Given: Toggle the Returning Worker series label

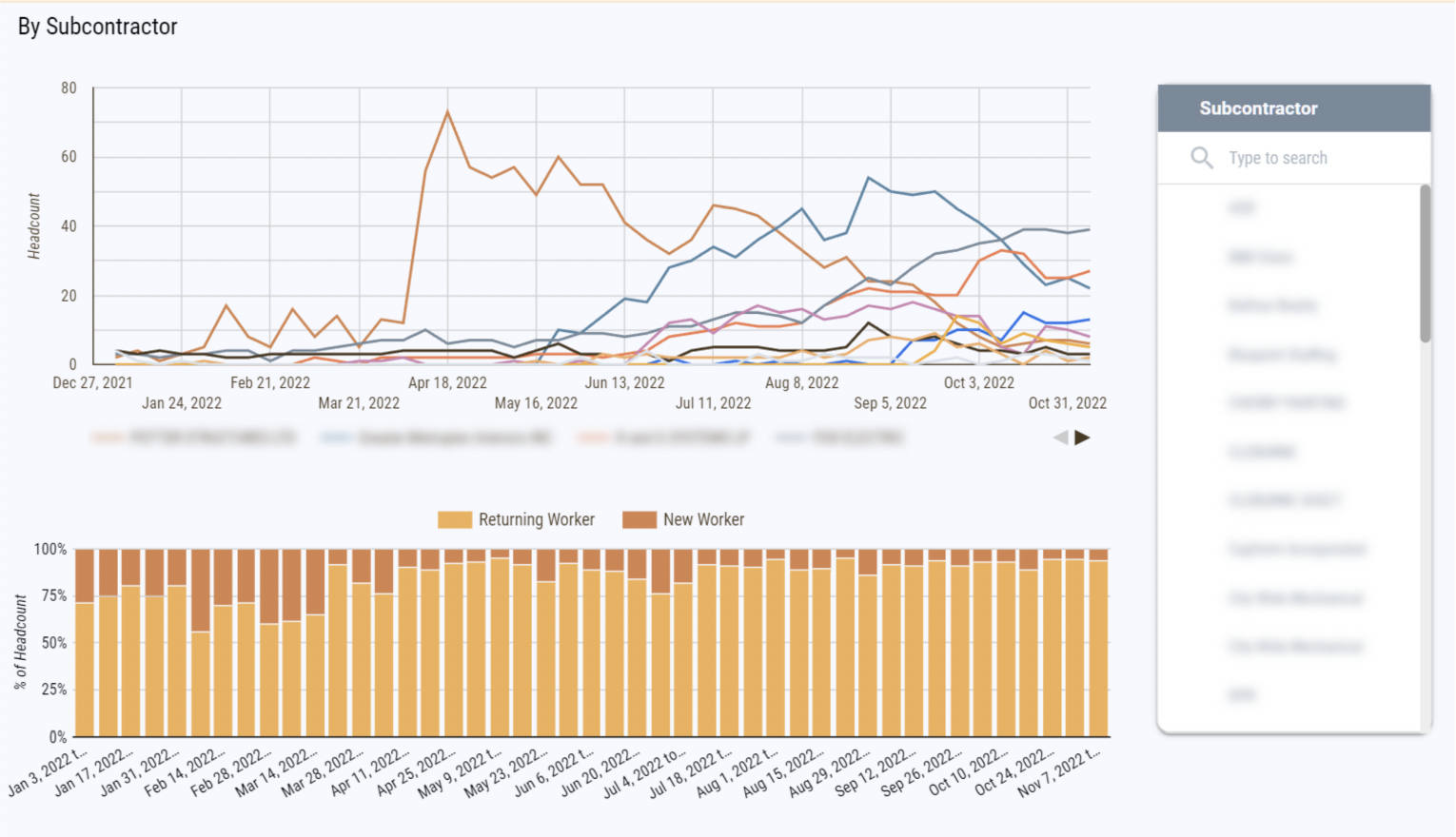Looking at the screenshot, I should click(x=537, y=519).
